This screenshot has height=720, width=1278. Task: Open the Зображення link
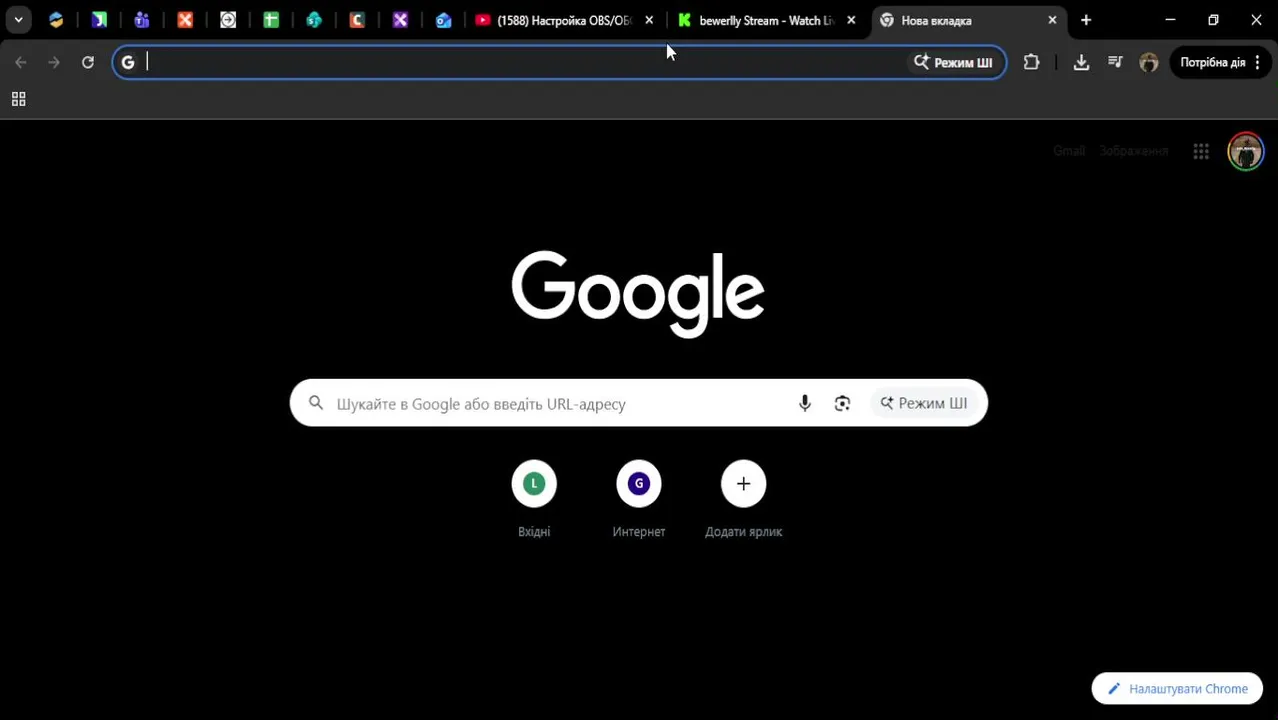point(1133,151)
